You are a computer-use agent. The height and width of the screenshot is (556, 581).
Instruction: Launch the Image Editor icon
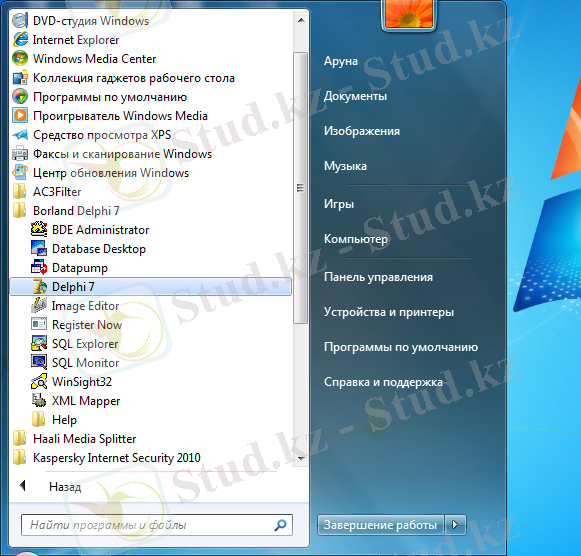[x=39, y=306]
